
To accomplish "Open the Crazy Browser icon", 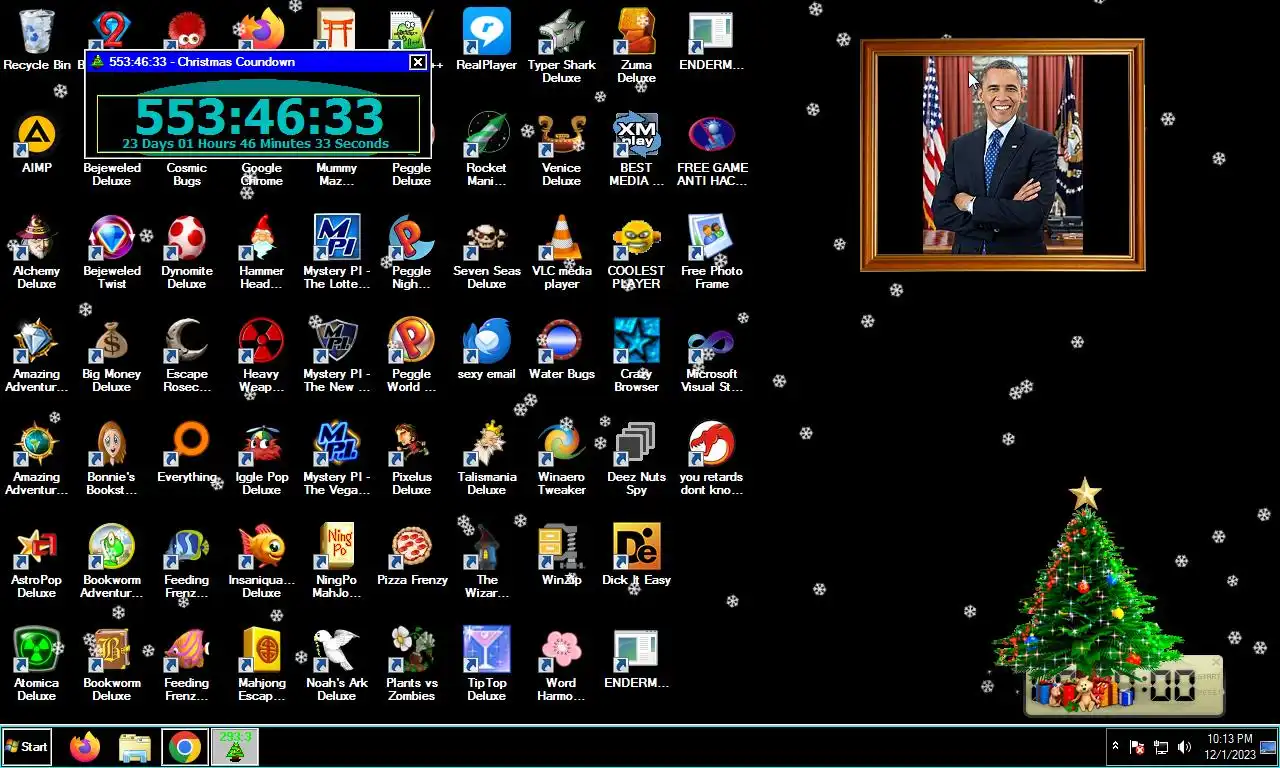I will point(637,355).
